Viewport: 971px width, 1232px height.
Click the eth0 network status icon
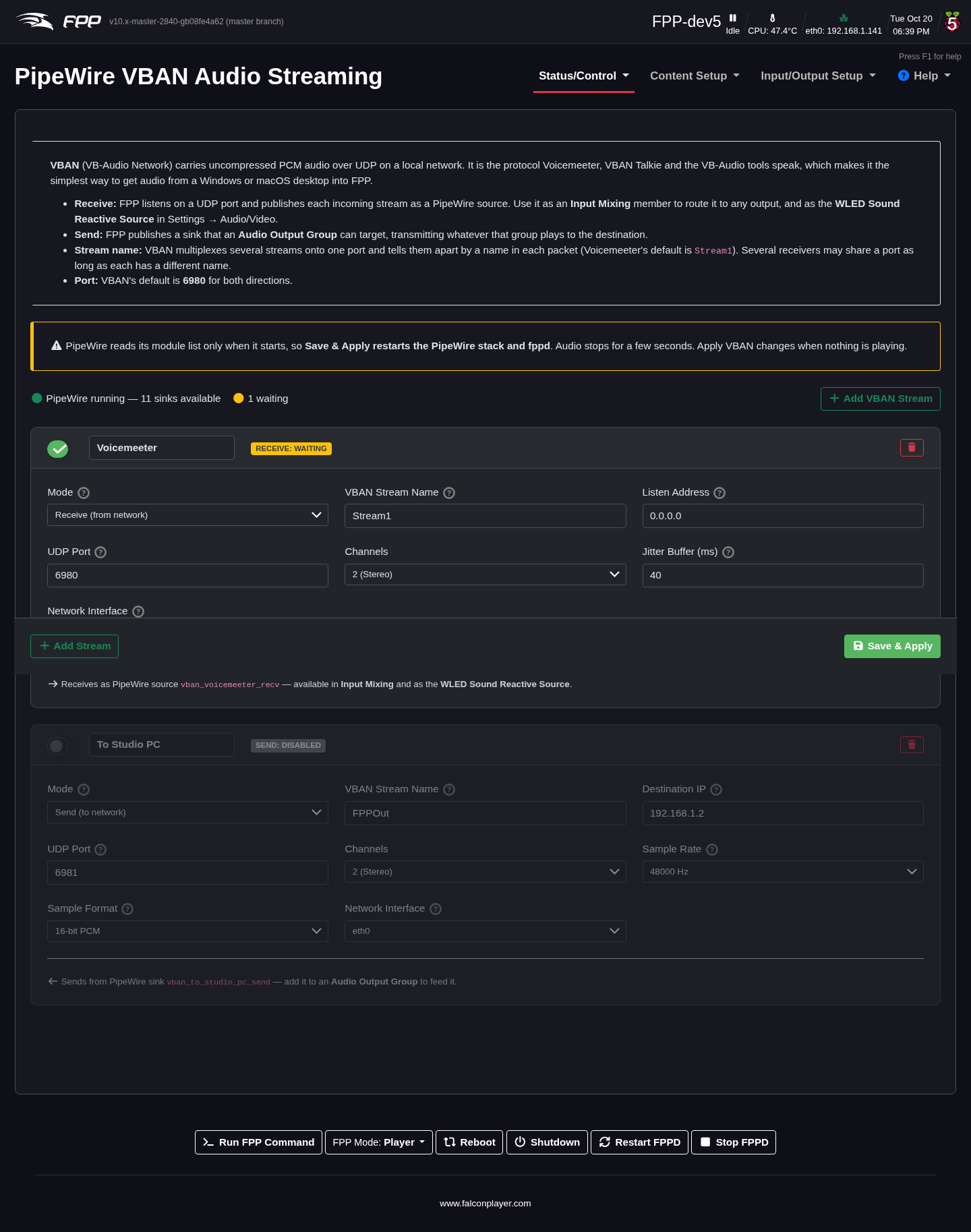[x=844, y=18]
